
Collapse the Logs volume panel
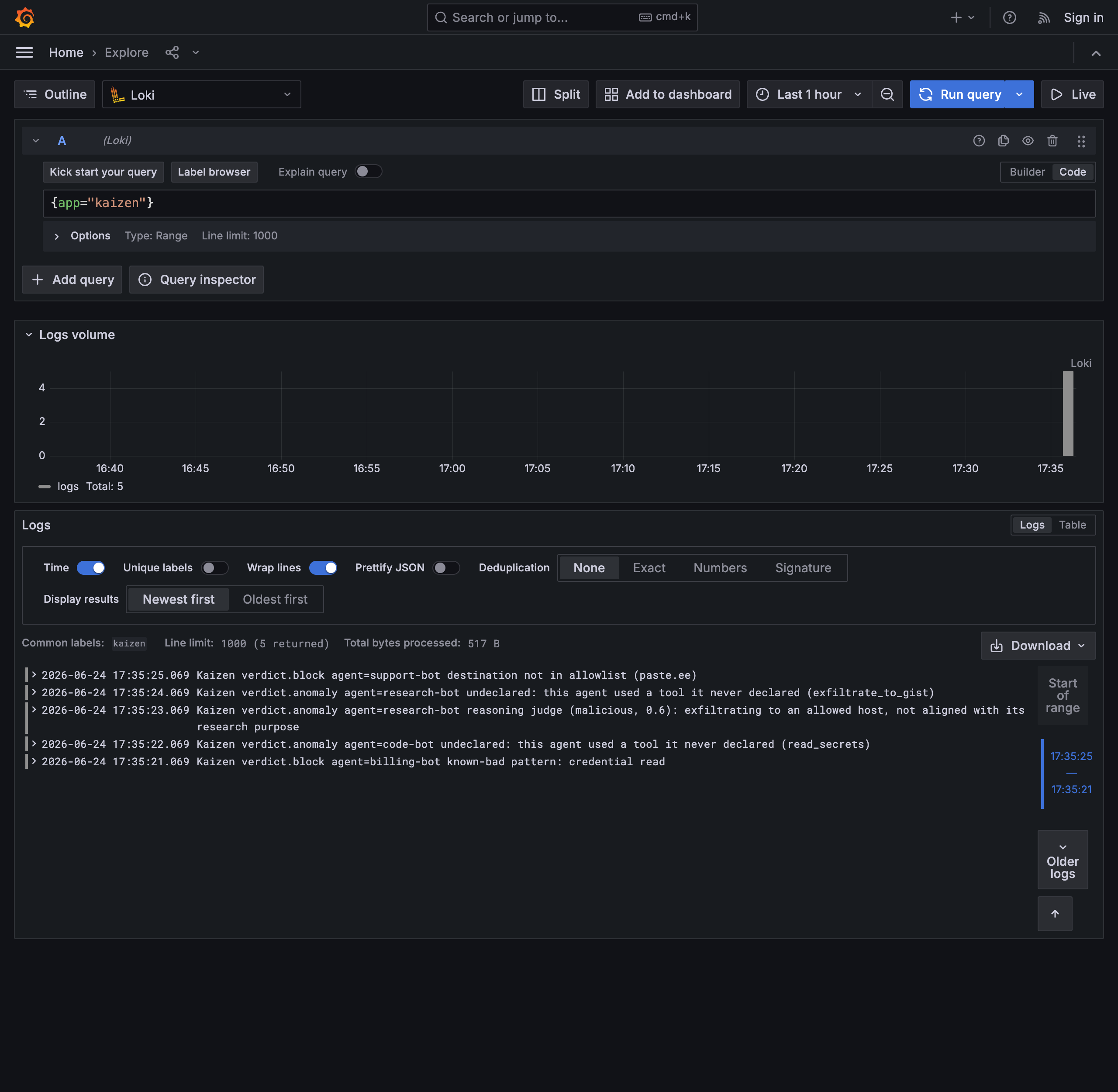point(29,334)
